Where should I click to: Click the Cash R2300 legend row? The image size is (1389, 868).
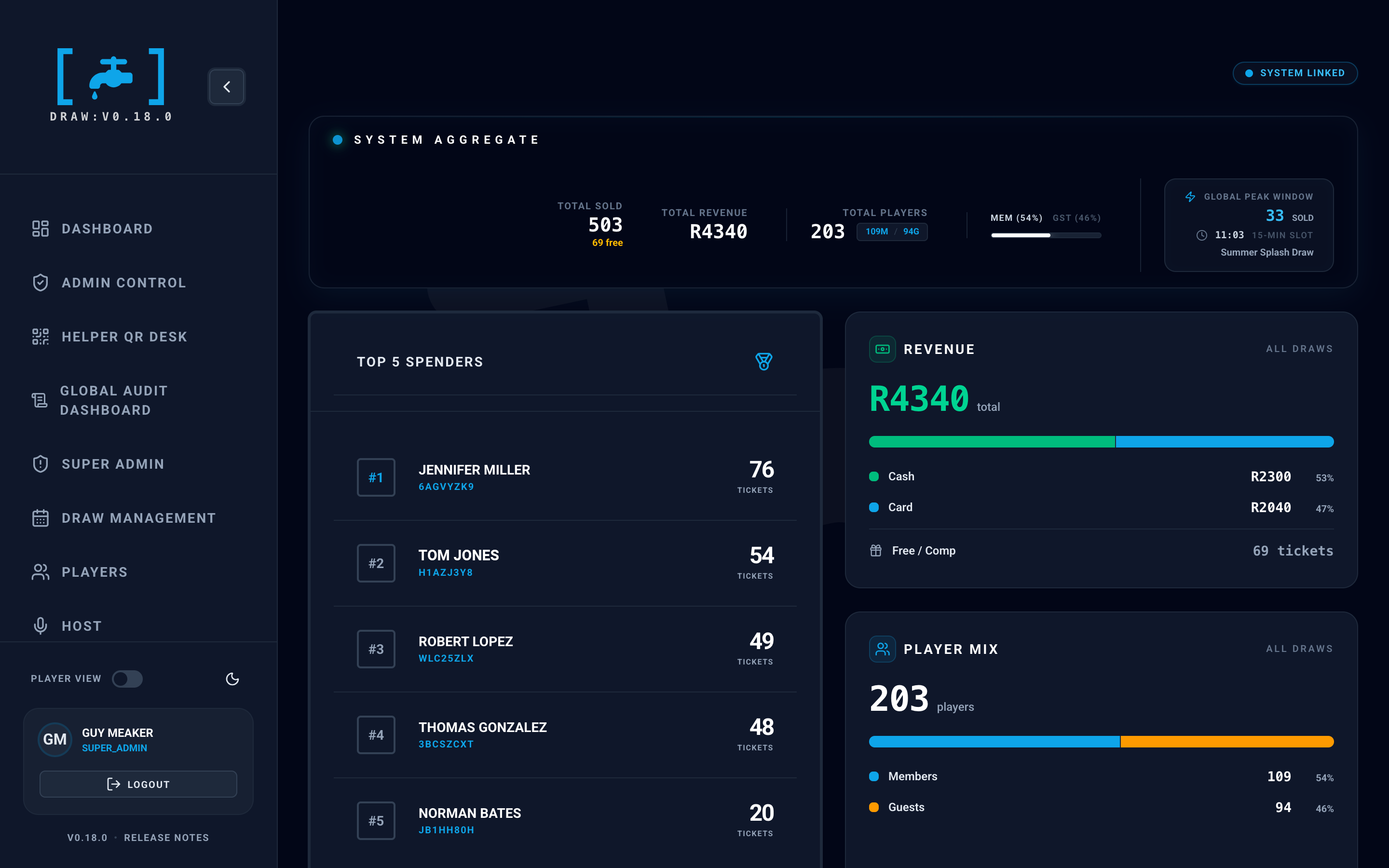(x=1101, y=476)
